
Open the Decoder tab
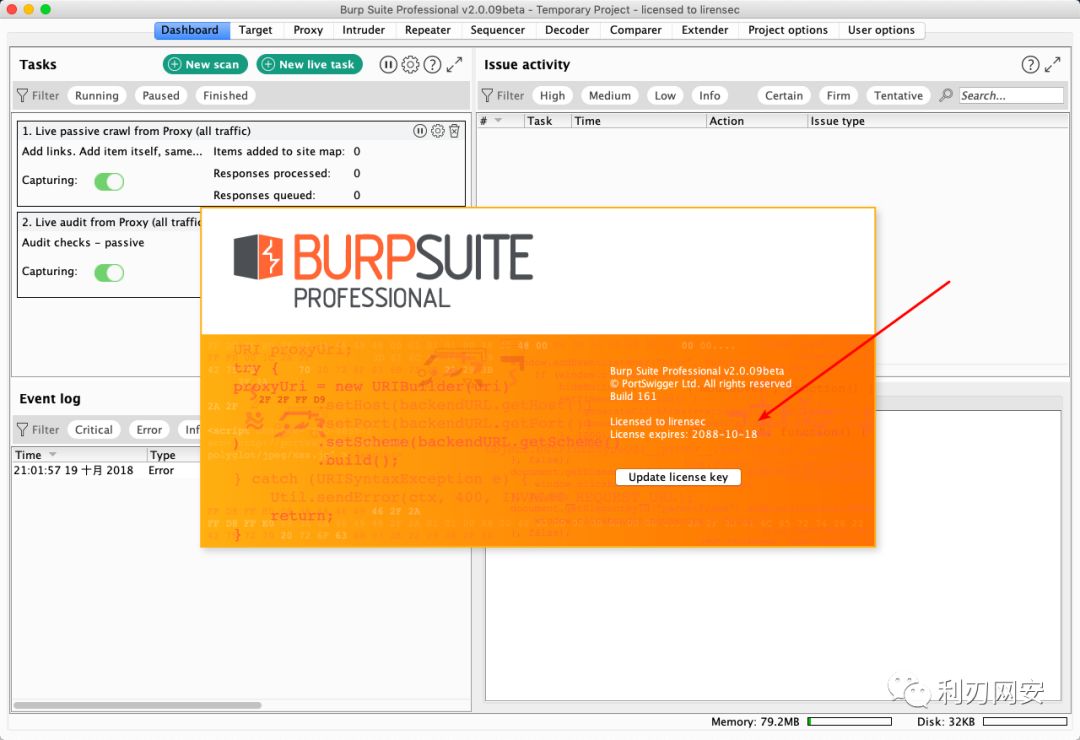click(567, 30)
